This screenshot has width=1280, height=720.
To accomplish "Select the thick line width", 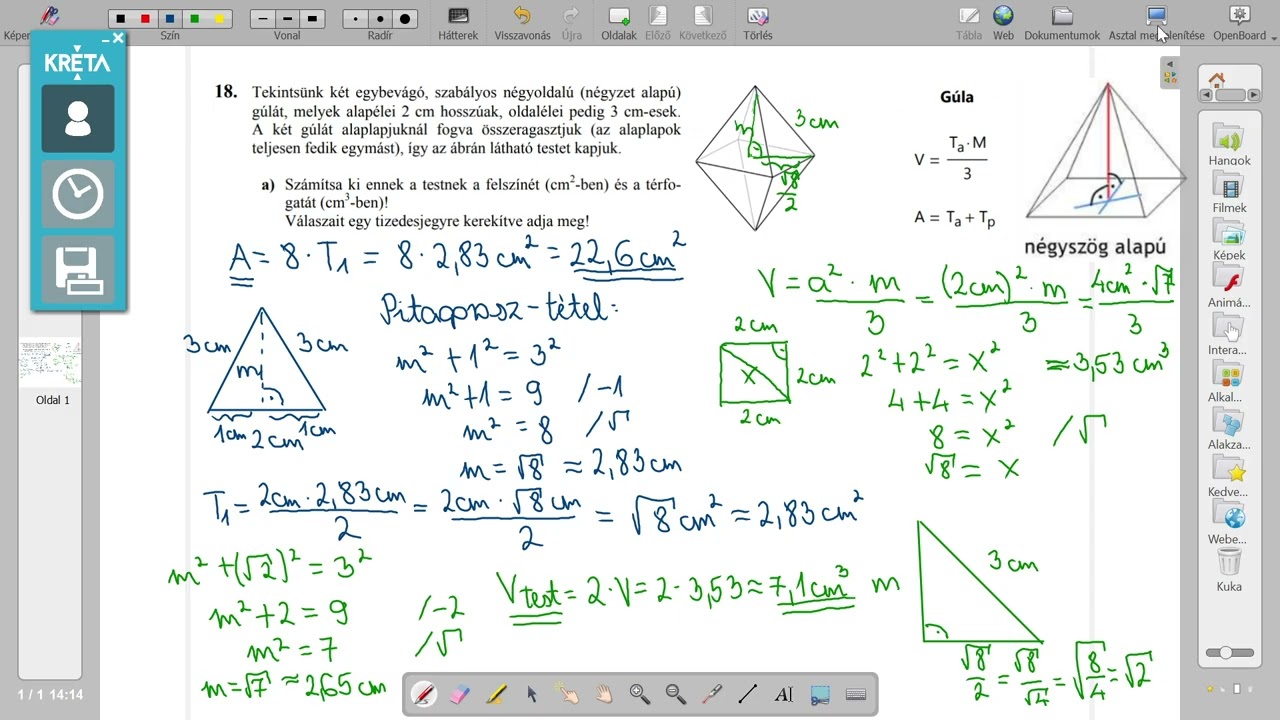I will pyautogui.click(x=311, y=19).
